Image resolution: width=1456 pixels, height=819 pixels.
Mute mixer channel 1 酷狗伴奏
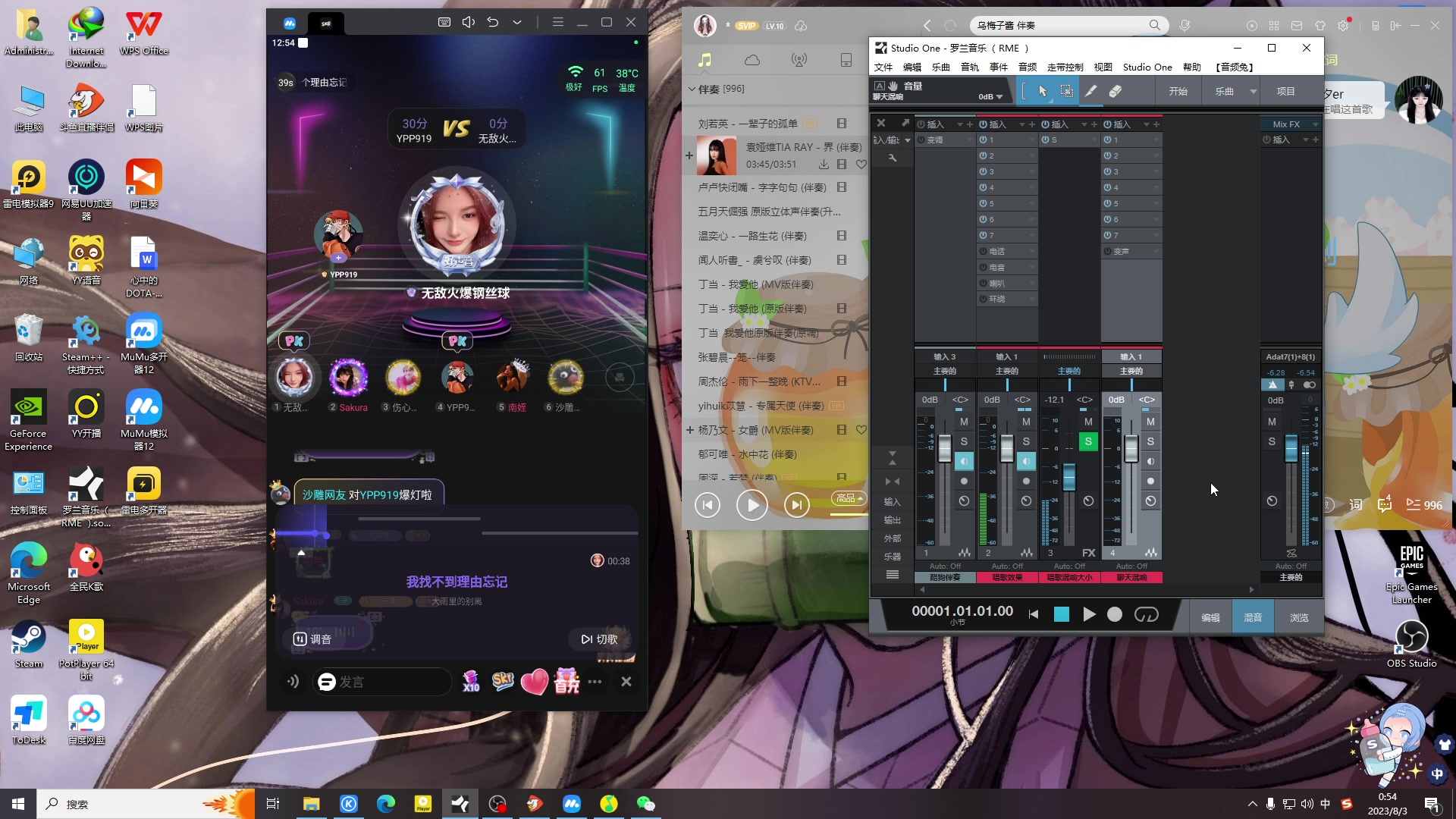click(964, 422)
